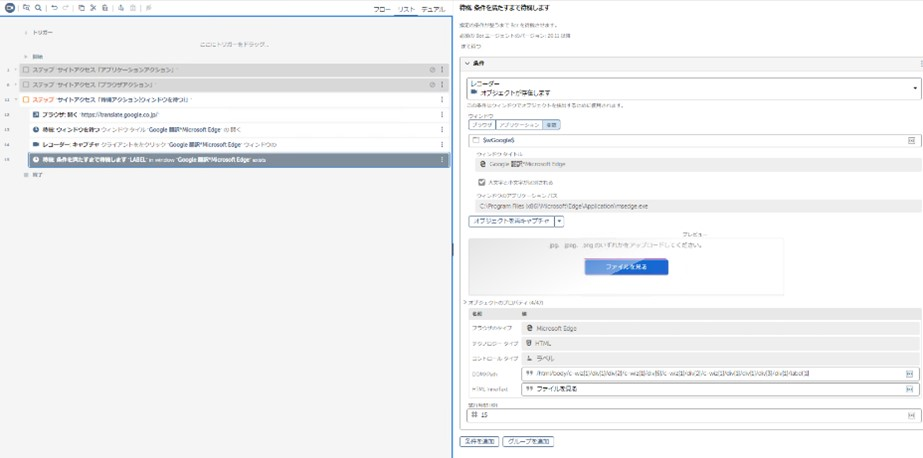This screenshot has width=923, height=458.
Task: Click the Undo icon in the toolbar
Action: coord(54,8)
